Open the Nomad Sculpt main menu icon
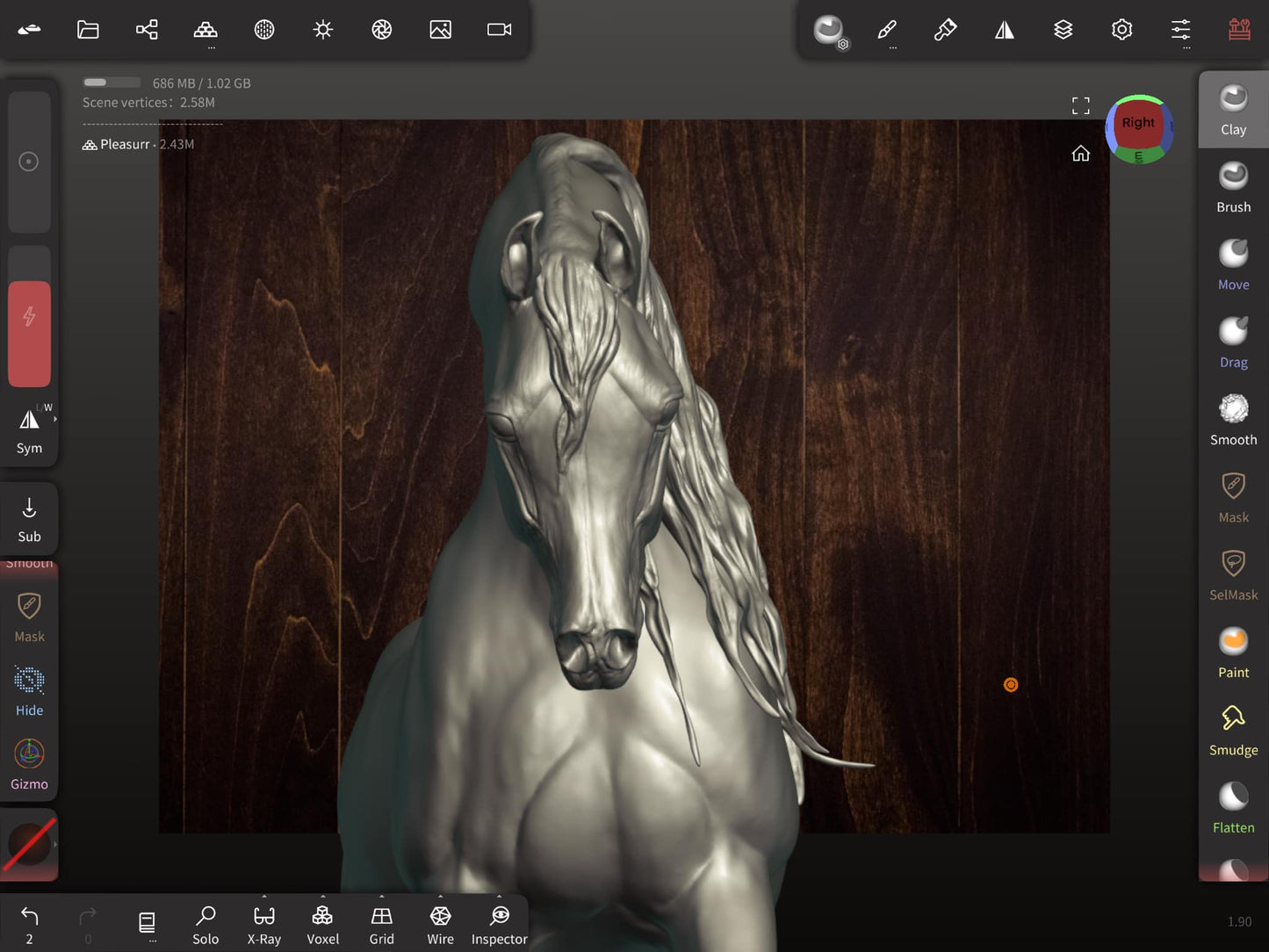Viewport: 1269px width, 952px height. [x=29, y=29]
